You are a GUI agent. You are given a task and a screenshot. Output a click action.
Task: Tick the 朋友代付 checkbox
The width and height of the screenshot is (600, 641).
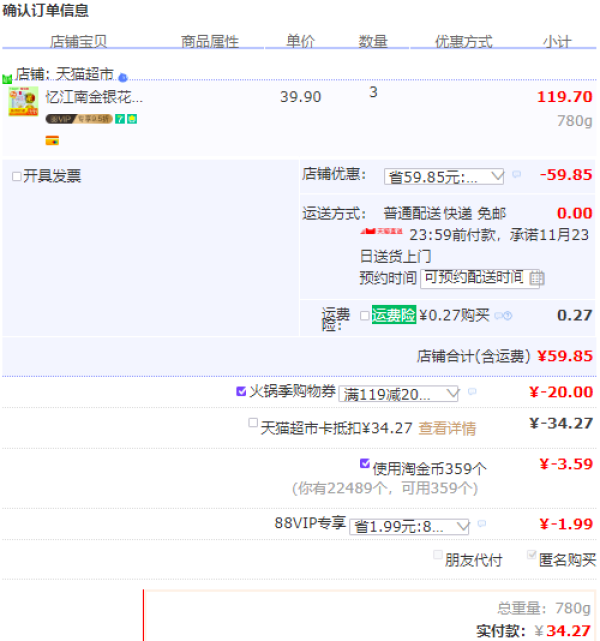[438, 555]
